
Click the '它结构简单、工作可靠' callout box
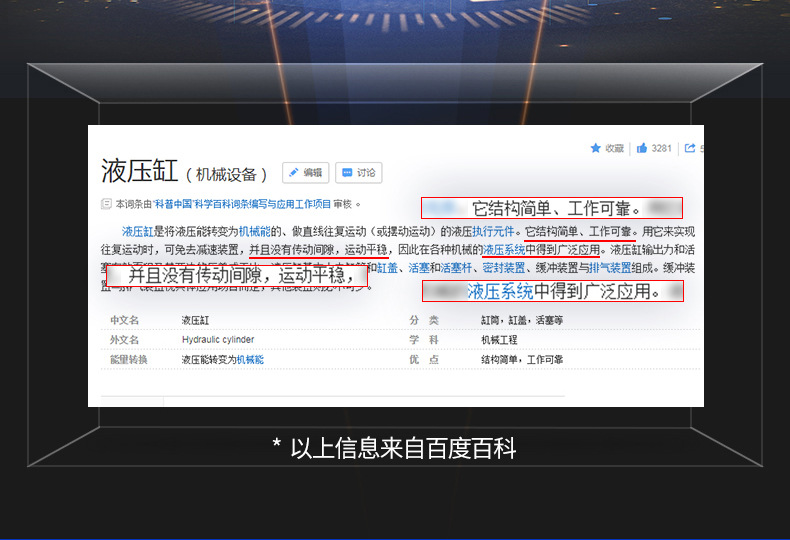[551, 208]
